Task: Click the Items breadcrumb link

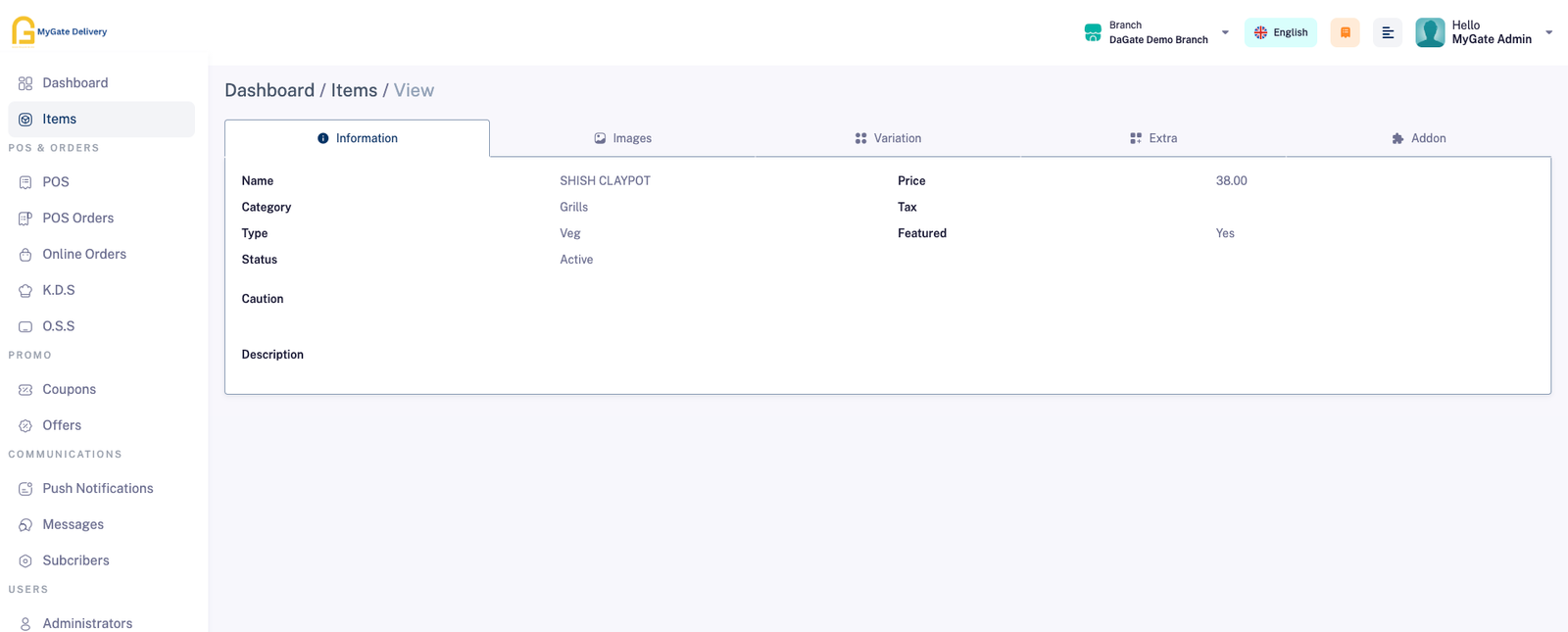Action: [354, 90]
